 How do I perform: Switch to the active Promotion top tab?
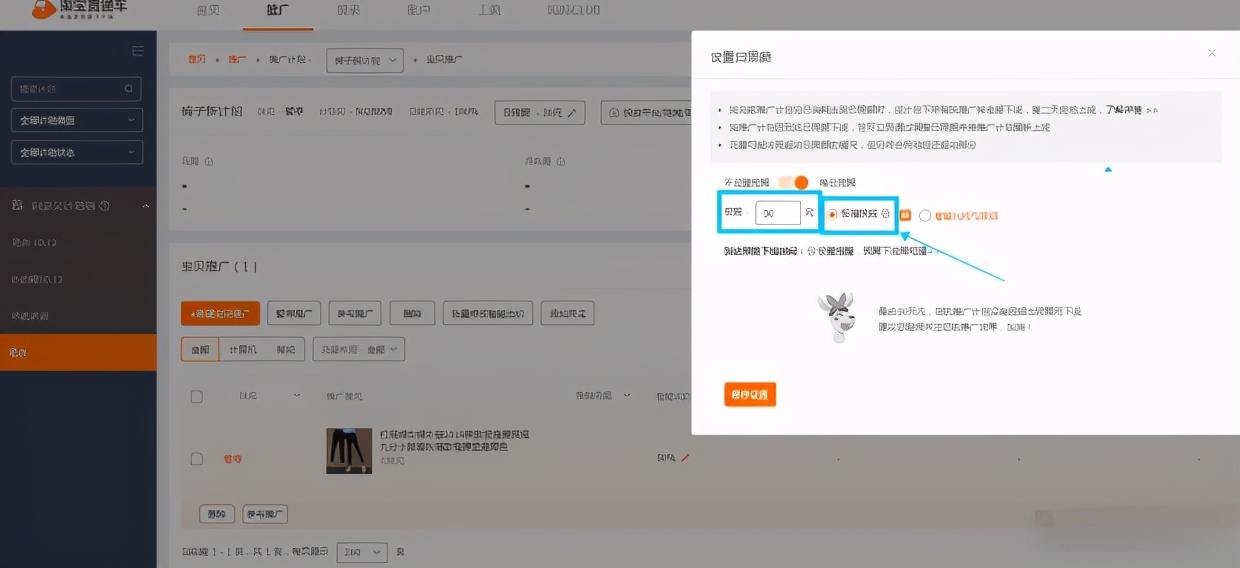pos(278,10)
